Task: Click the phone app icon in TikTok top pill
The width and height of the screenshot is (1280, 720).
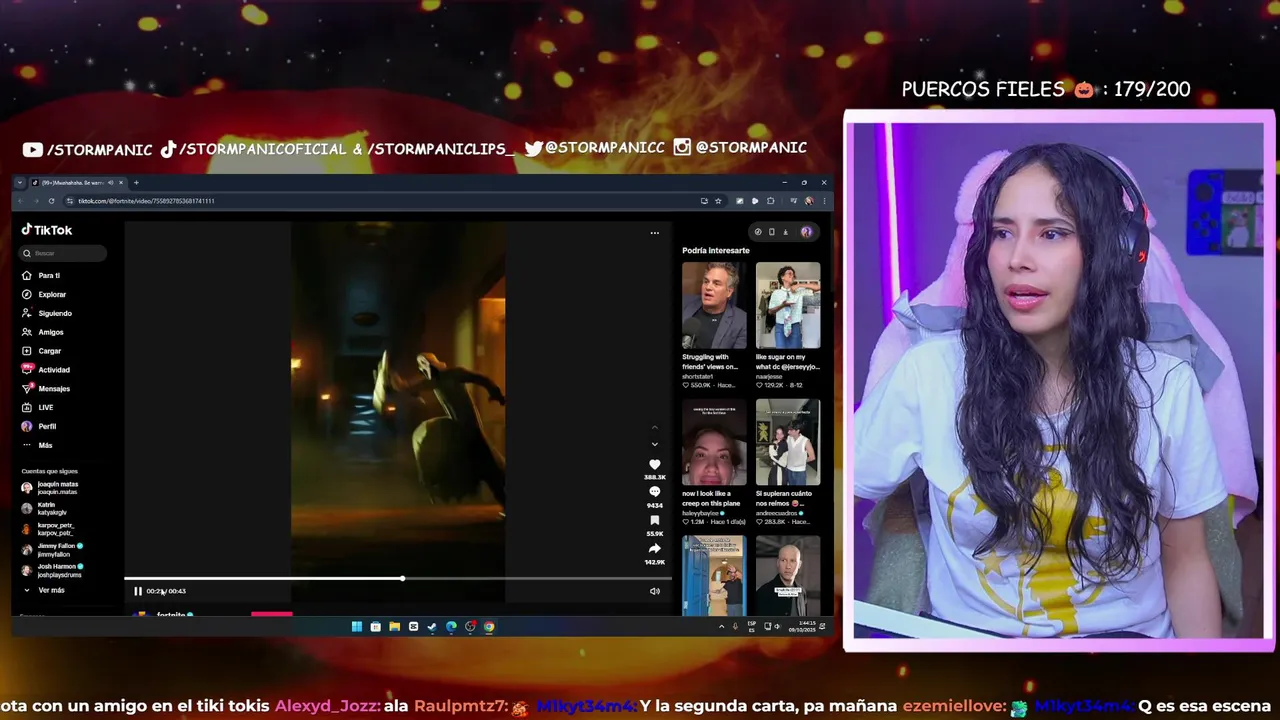Action: (771, 232)
